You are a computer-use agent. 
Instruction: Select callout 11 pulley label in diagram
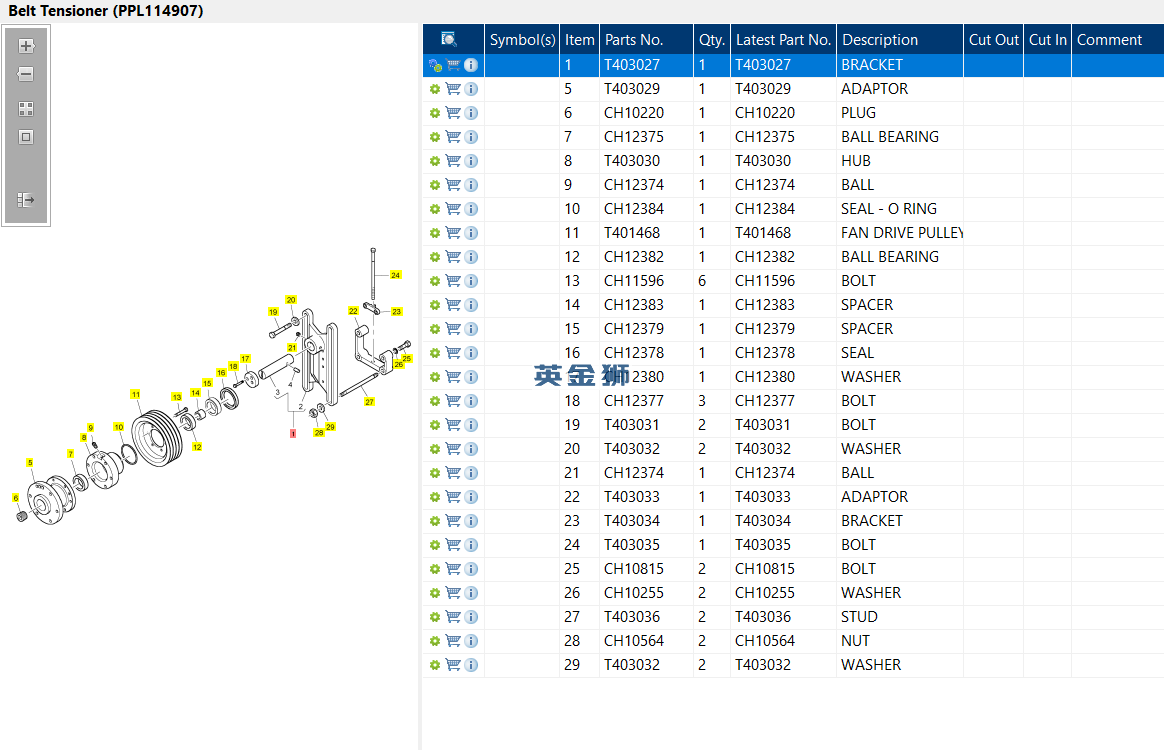click(135, 394)
